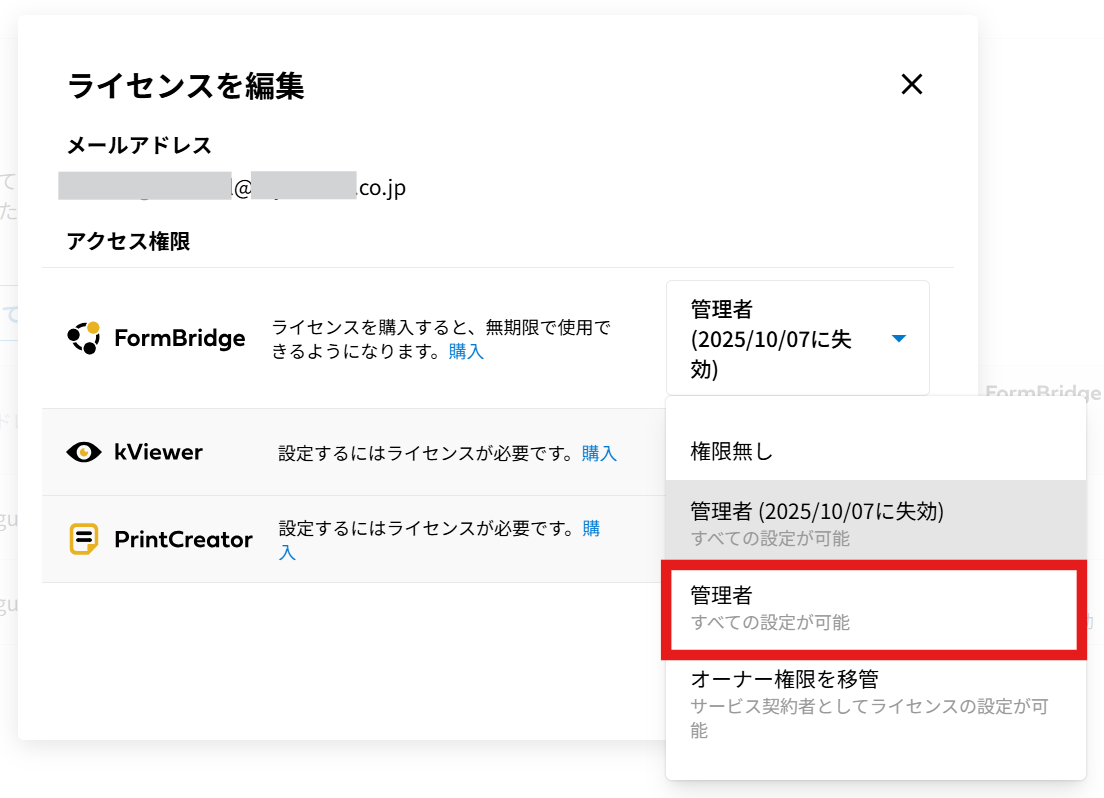This screenshot has width=1104, height=798.
Task: Close the ライセンスを編集 dialog
Action: pyautogui.click(x=911, y=85)
